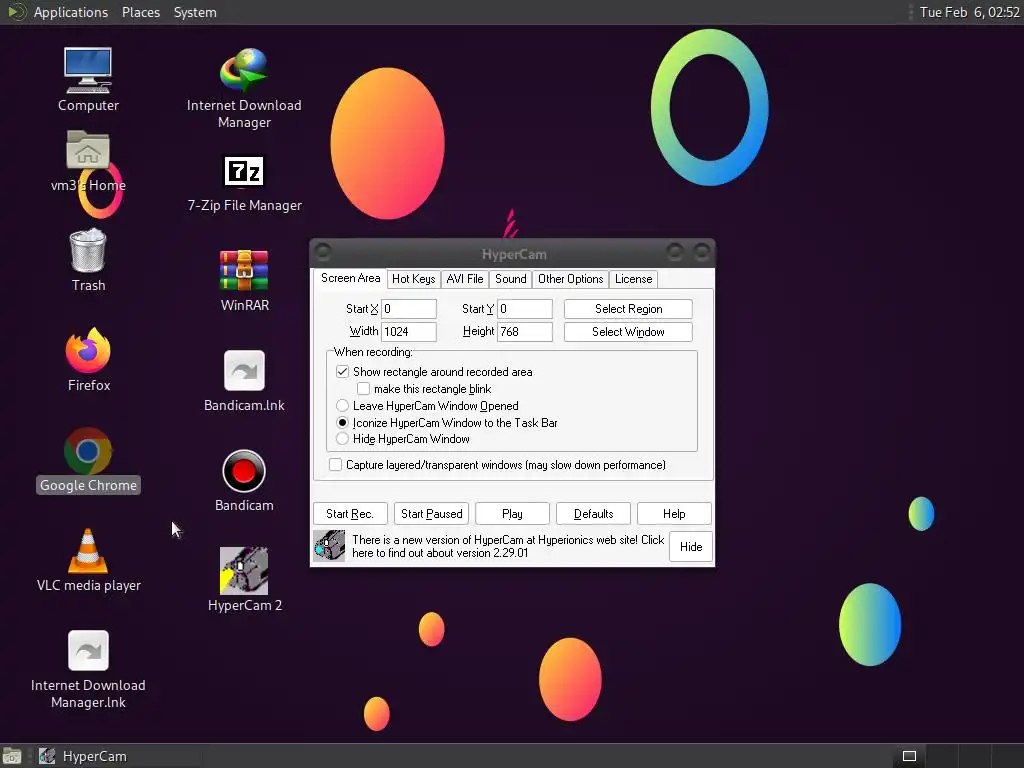Click the Start X input field

click(x=409, y=309)
